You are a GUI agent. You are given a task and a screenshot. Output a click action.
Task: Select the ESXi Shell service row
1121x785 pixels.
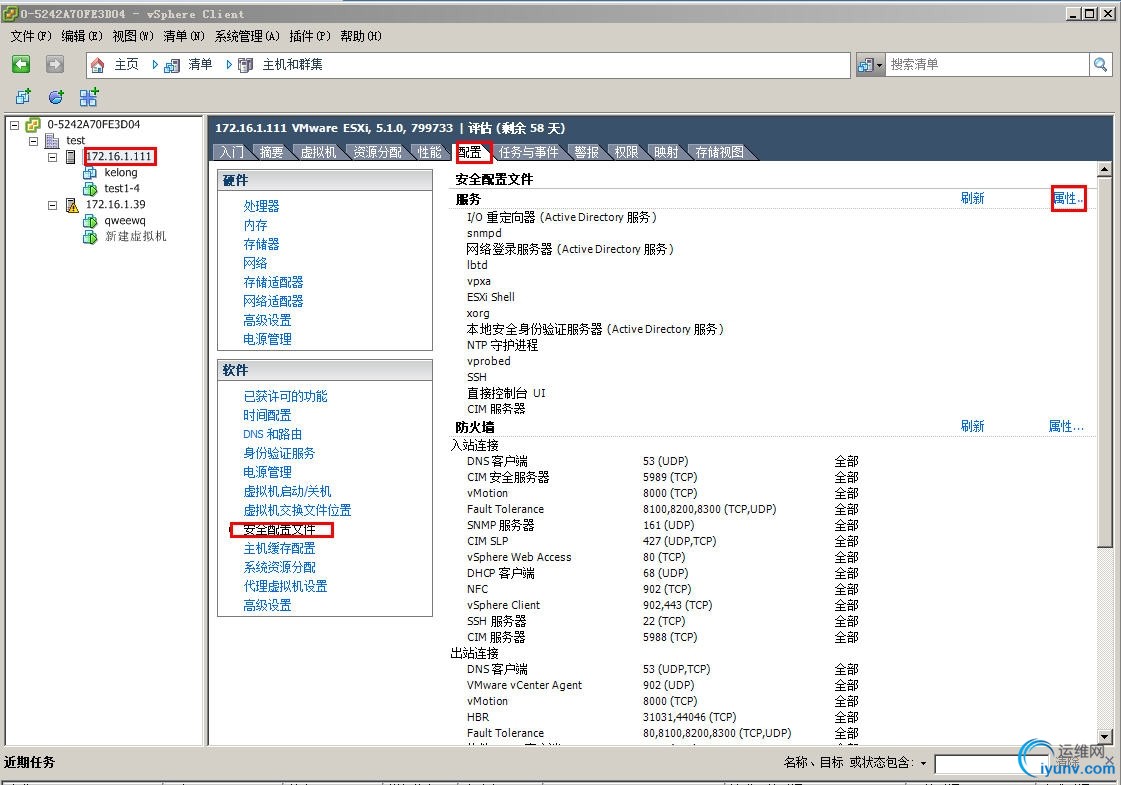[490, 297]
